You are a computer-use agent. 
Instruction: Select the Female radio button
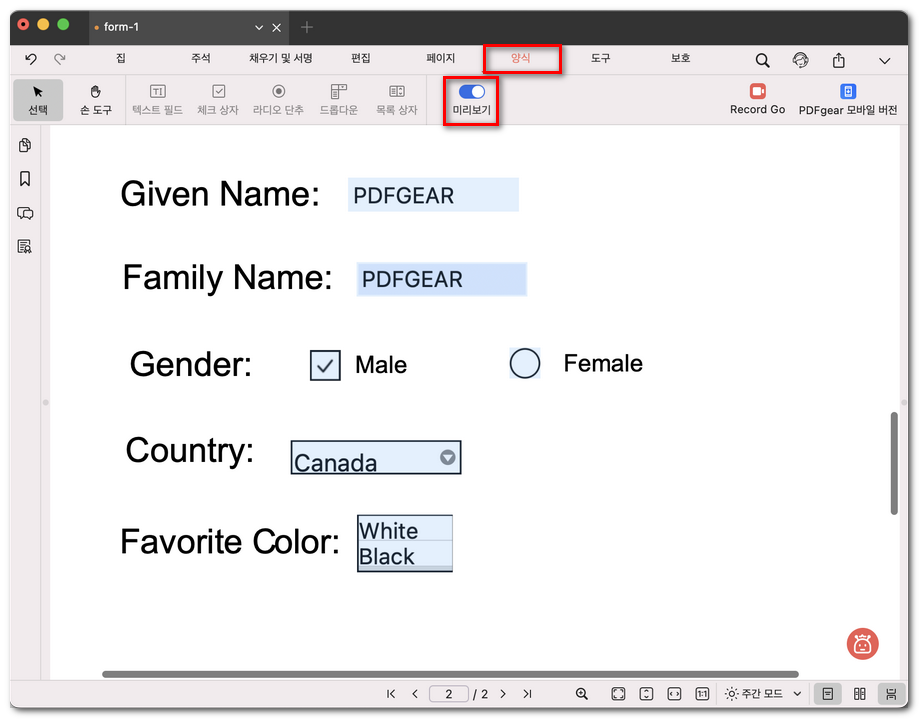point(525,364)
